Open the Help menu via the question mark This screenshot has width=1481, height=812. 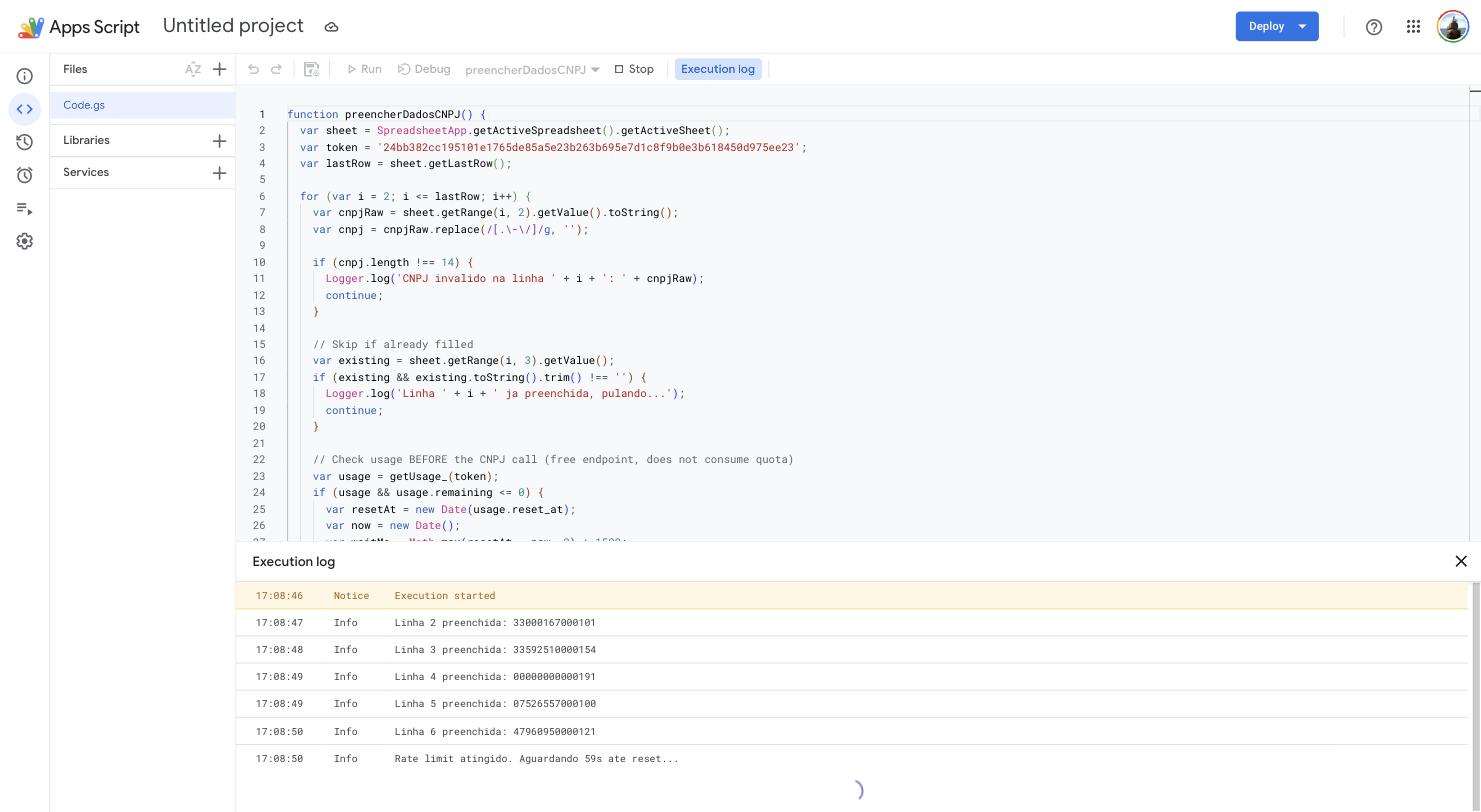(x=1374, y=27)
